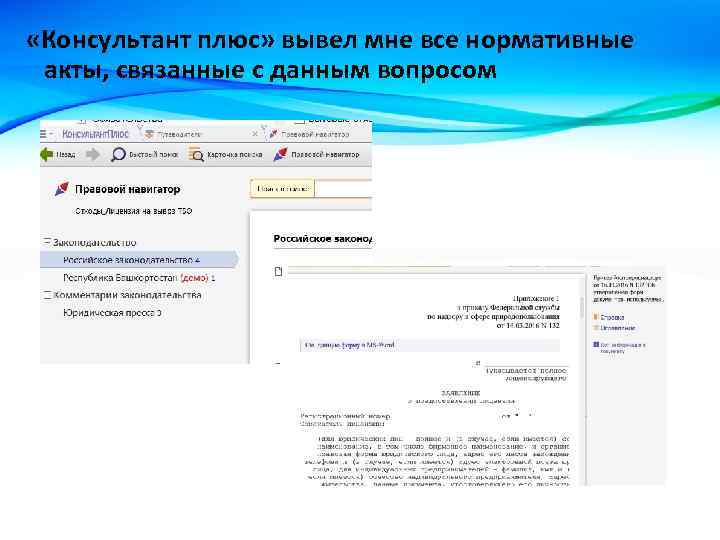Collapse Комментарии законодательства section
The width and height of the screenshot is (720, 540).
click(47, 295)
